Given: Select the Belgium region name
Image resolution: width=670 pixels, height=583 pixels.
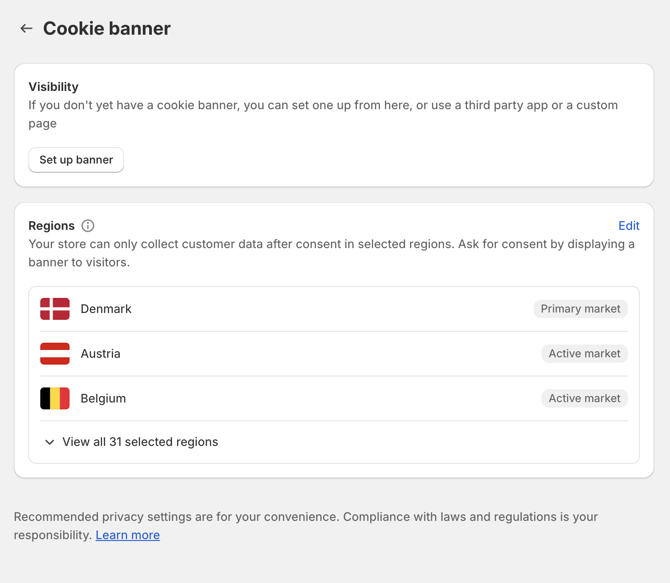Looking at the screenshot, I should click(x=103, y=398).
